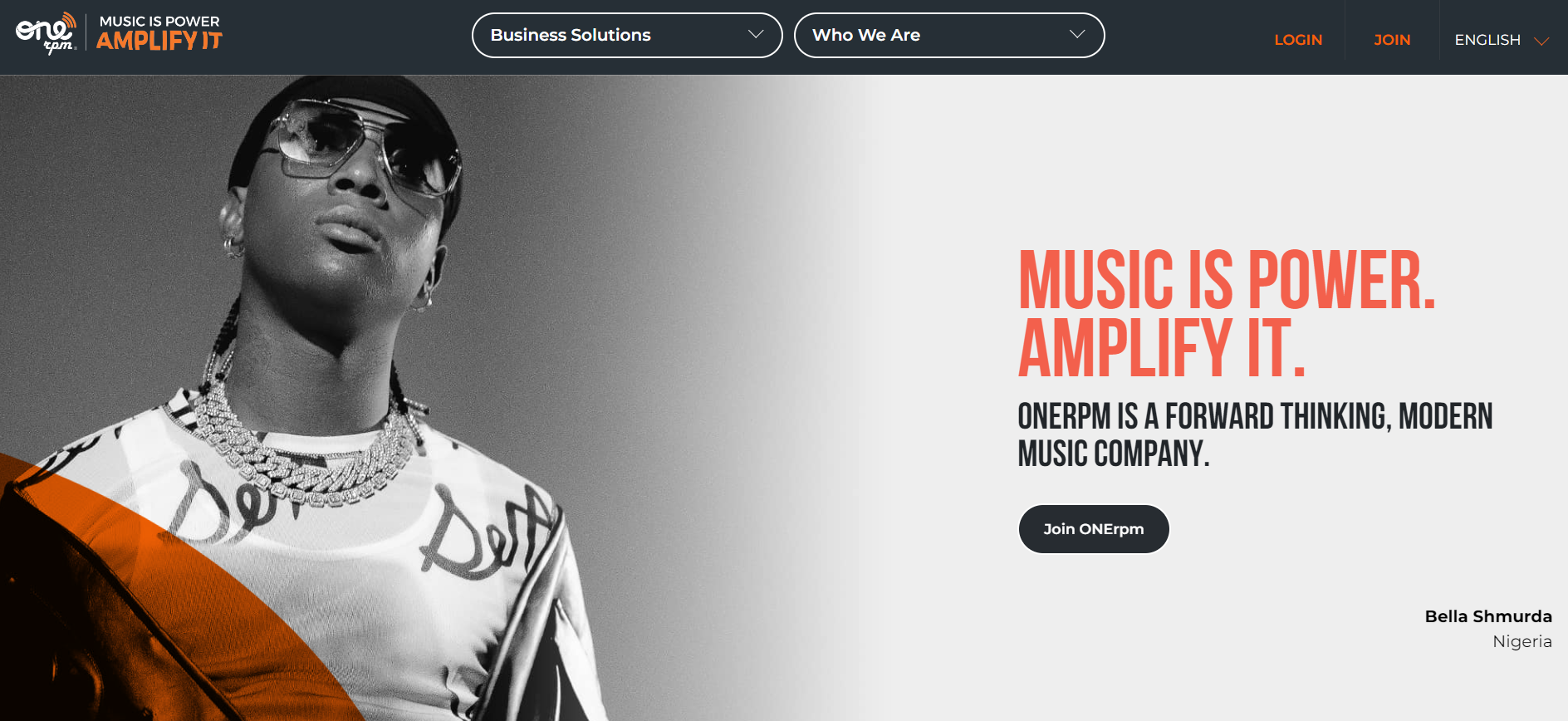The image size is (1568, 721).
Task: Click the forward thinking music company subtitle
Action: coord(1255,434)
